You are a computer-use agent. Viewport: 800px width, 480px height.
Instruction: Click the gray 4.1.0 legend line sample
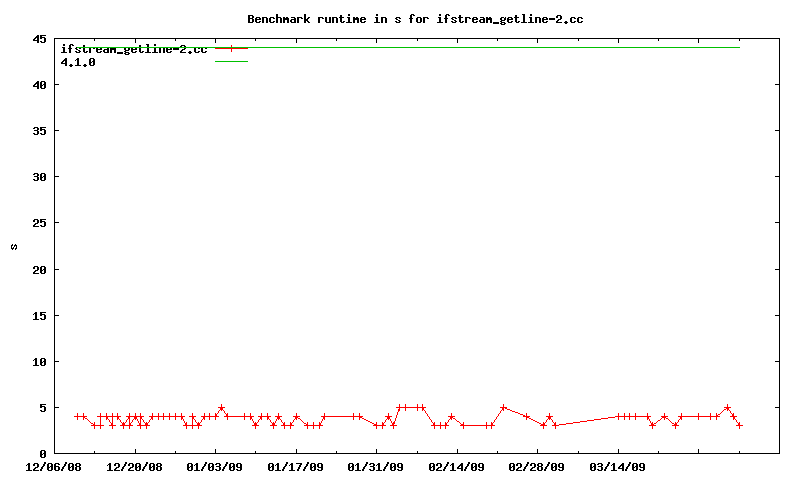(231, 62)
